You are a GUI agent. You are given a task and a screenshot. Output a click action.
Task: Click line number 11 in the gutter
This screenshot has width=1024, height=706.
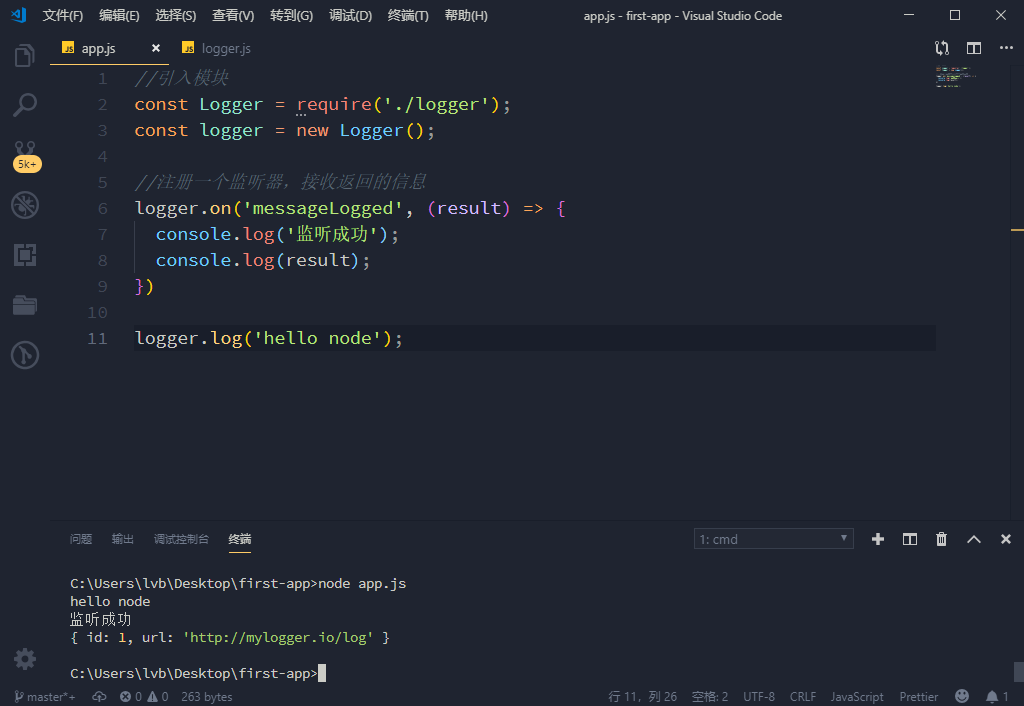tap(97, 338)
